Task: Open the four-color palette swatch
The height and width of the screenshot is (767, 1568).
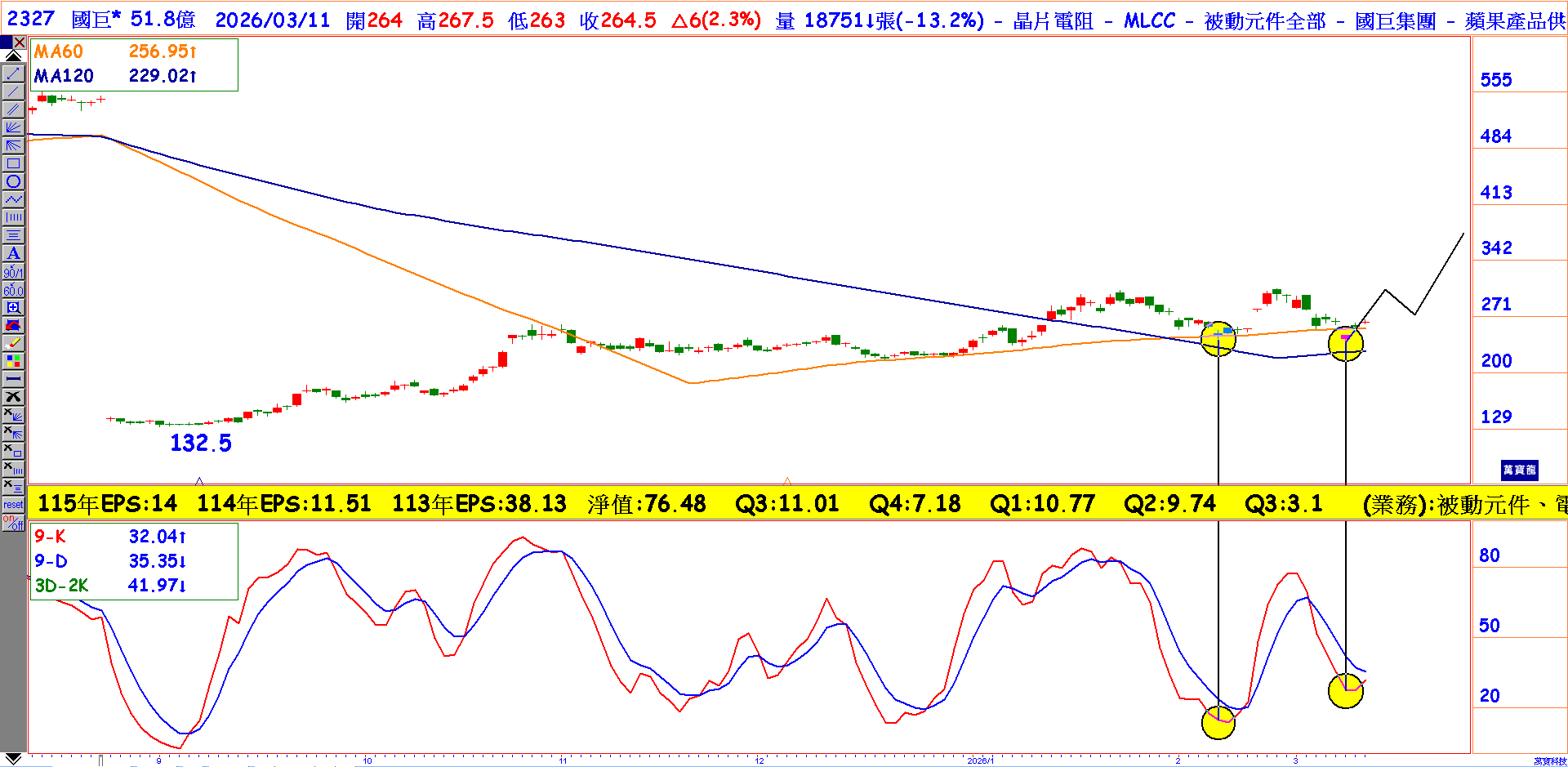Action: click(x=13, y=361)
